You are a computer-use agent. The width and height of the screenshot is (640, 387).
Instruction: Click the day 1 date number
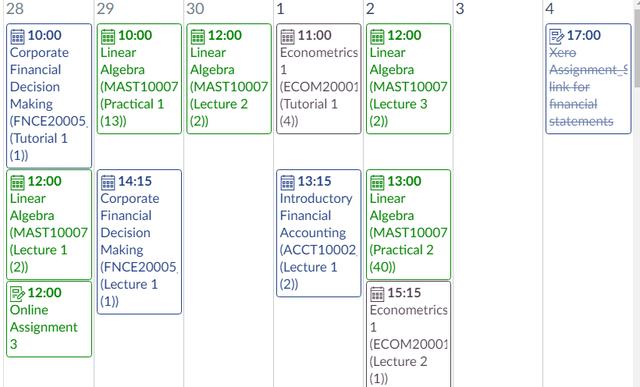[280, 9]
